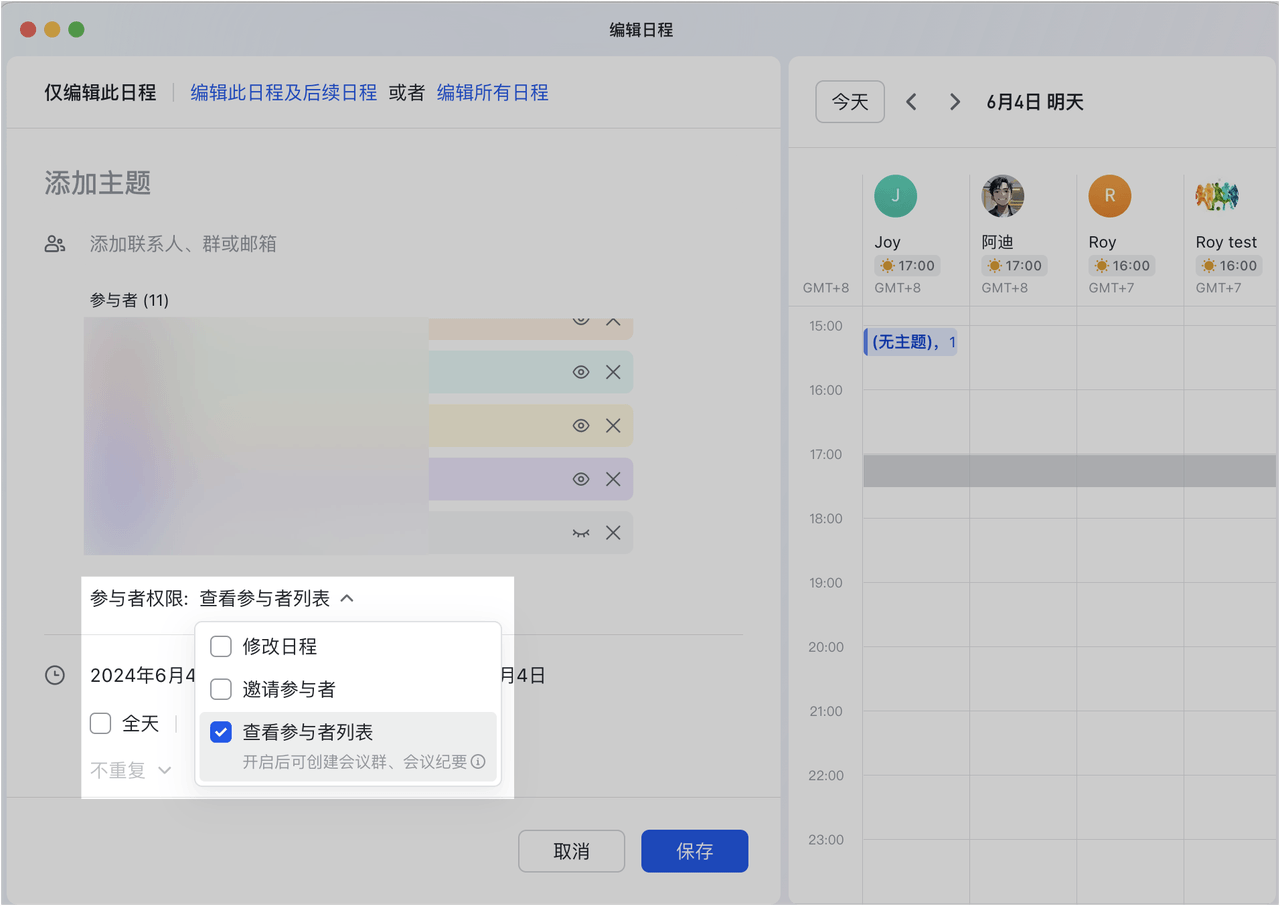Focus the 添加联系人、群或邮箱 field
This screenshot has width=1280, height=906.
pyautogui.click(x=183, y=244)
